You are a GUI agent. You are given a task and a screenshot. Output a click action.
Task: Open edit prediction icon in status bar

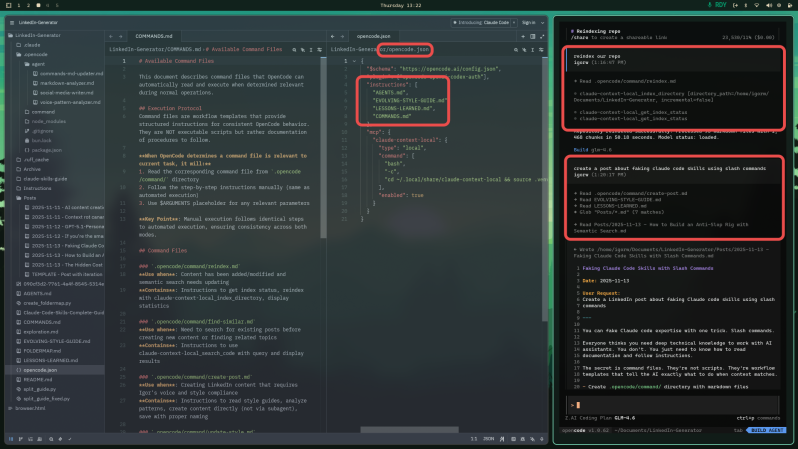click(502, 439)
